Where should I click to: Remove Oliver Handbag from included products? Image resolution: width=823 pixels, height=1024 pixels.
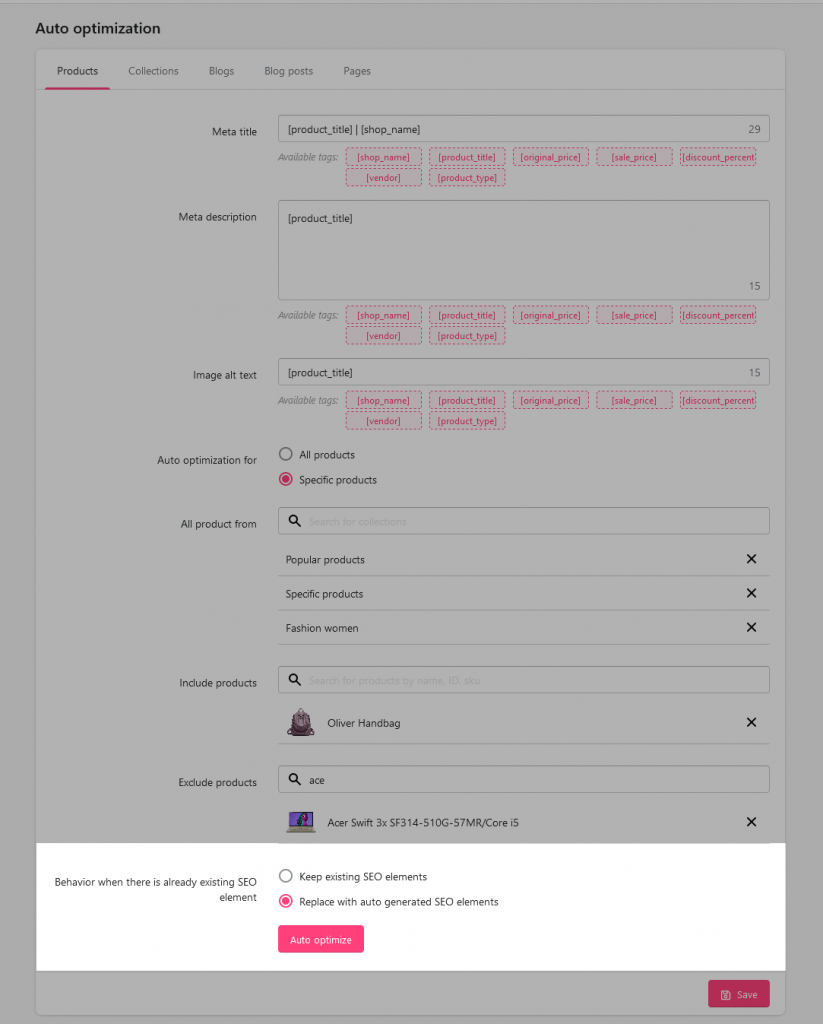click(751, 722)
